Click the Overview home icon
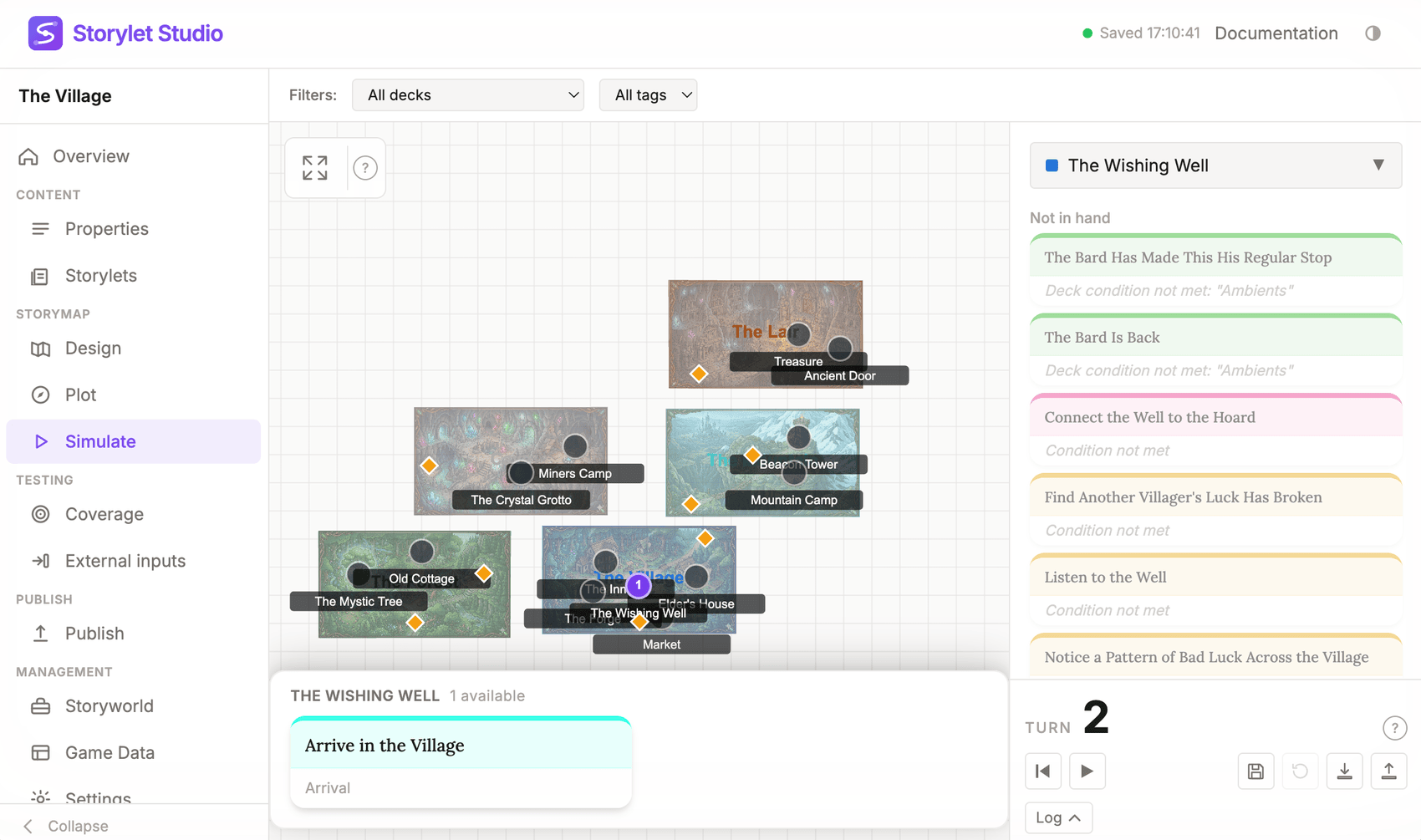Image resolution: width=1421 pixels, height=840 pixels. [28, 156]
